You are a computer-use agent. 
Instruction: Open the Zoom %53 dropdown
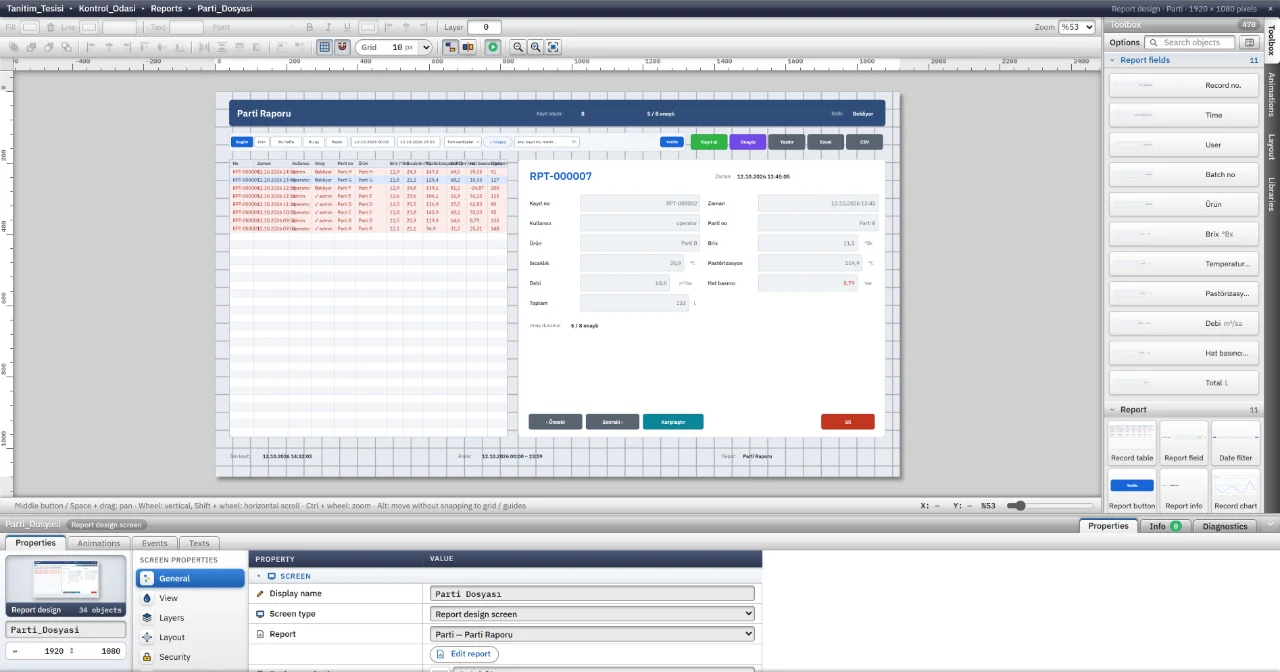click(x=1076, y=27)
